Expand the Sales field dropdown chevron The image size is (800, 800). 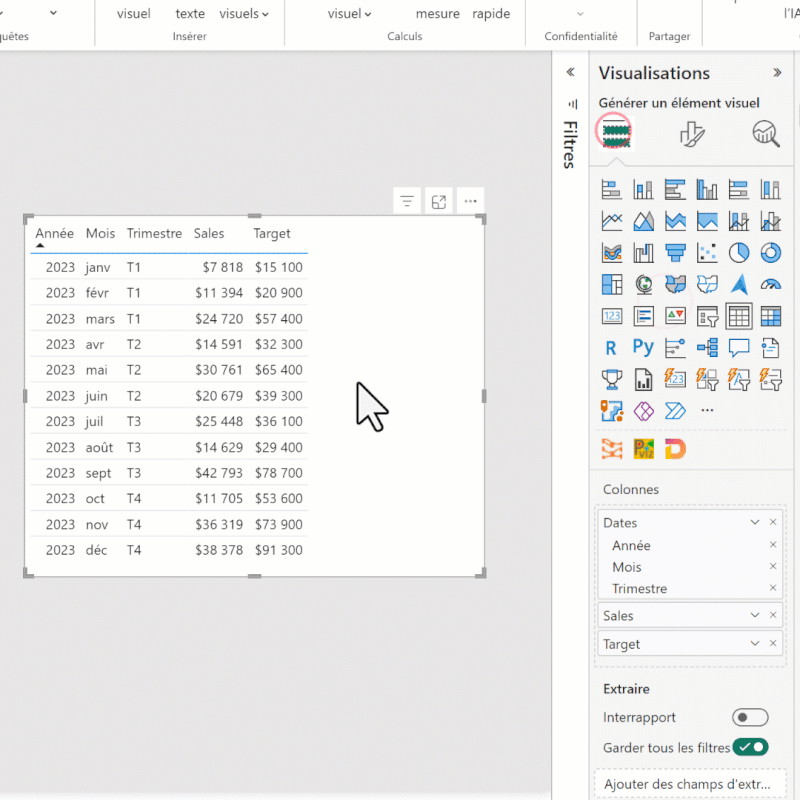tap(755, 615)
